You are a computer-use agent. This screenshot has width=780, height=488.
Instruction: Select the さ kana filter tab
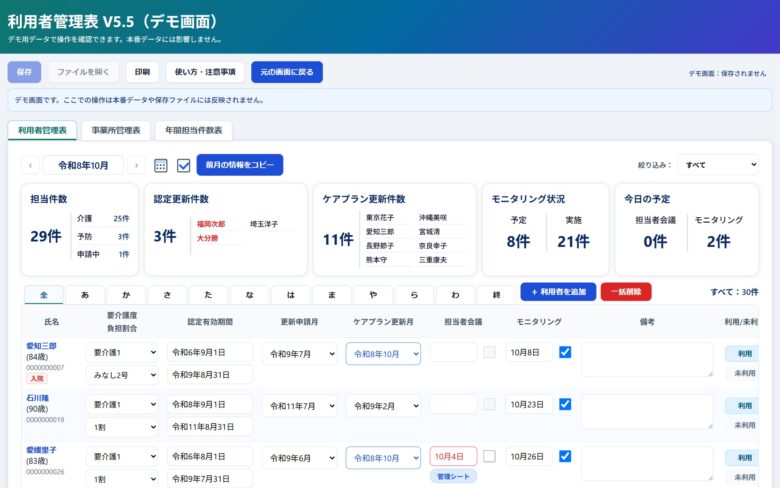tap(168, 294)
